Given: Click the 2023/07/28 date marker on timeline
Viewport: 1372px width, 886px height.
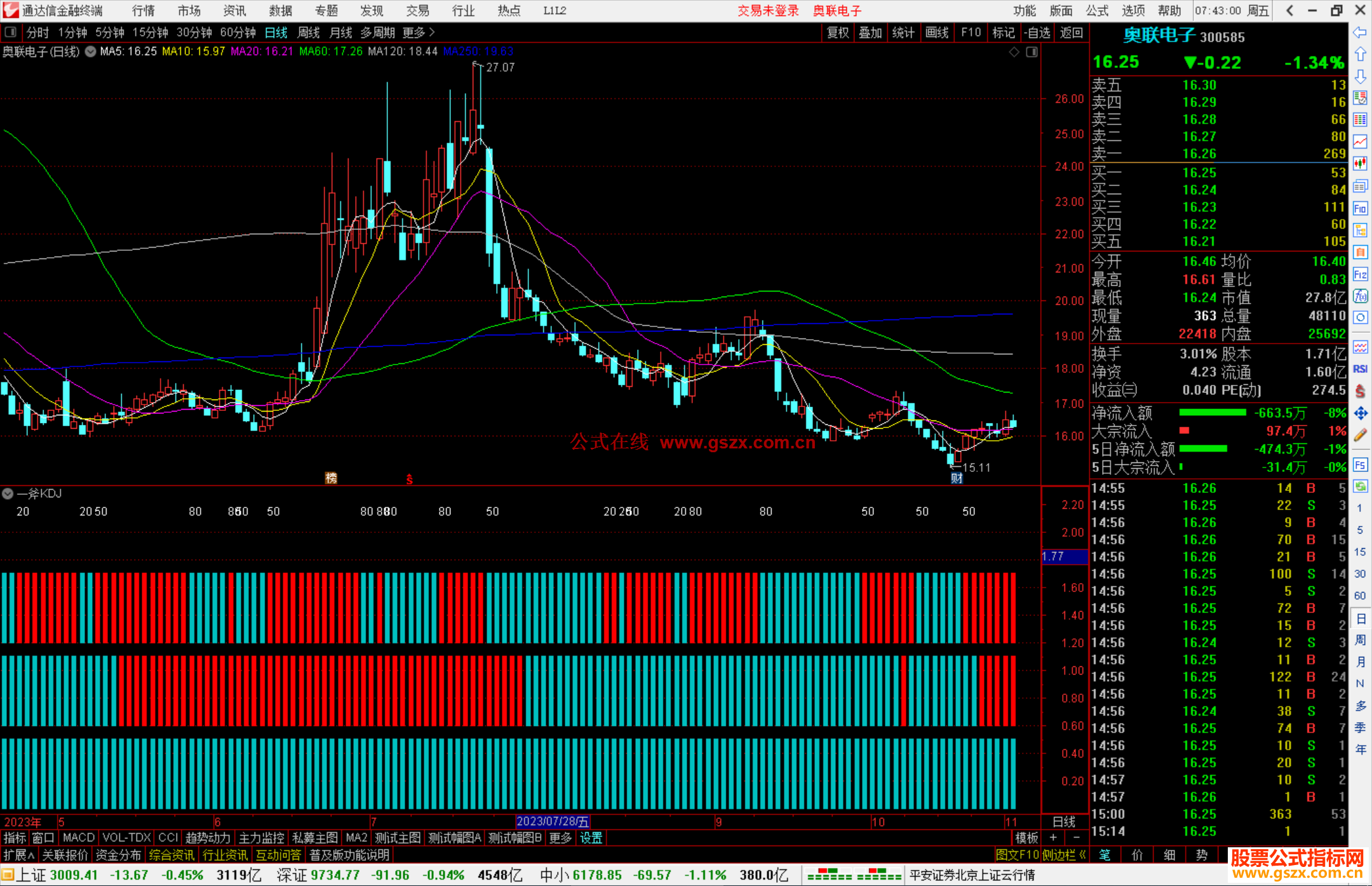Looking at the screenshot, I should 553,821.
